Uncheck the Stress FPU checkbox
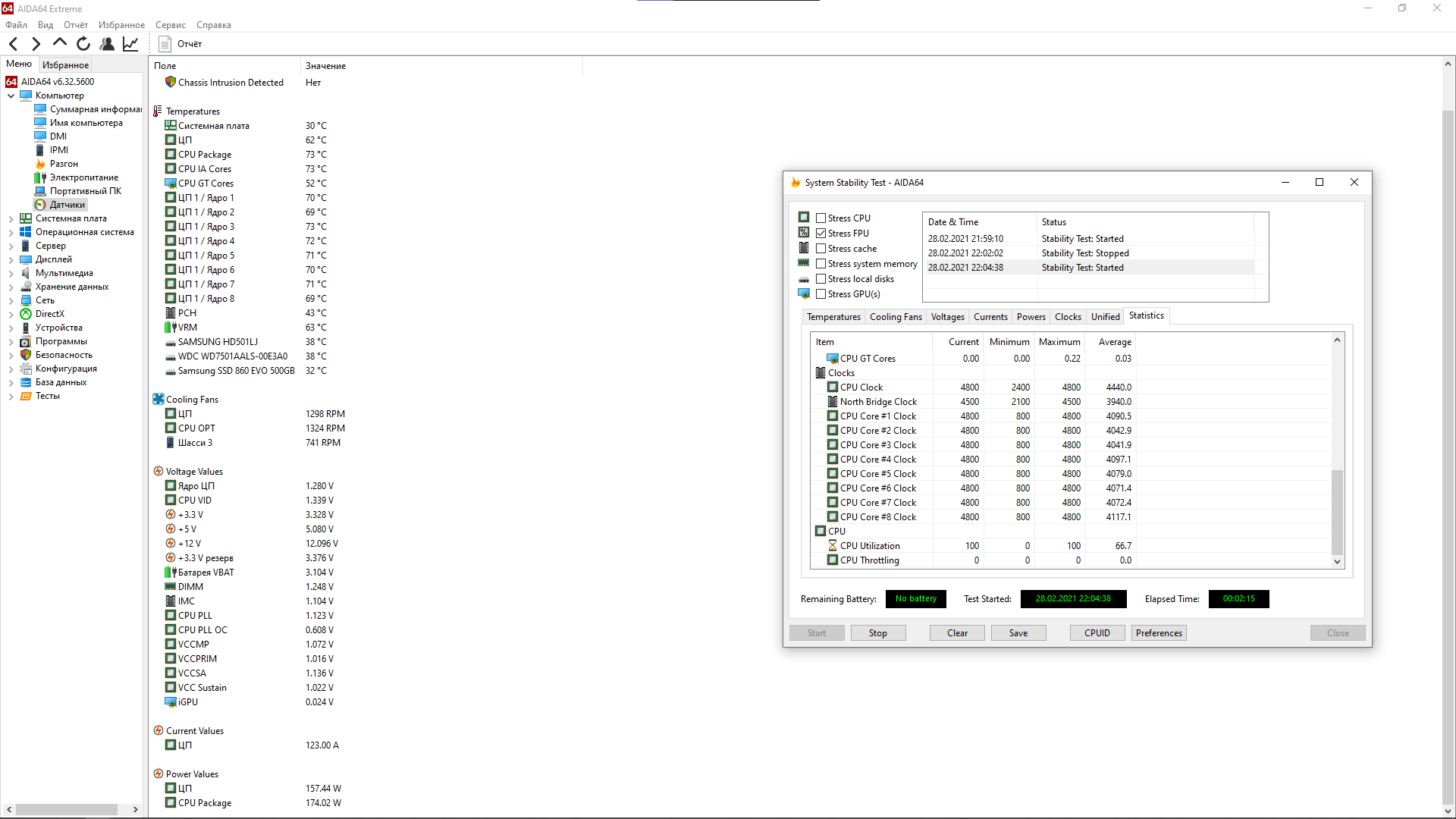Screen dimensions: 1456x819 click(x=821, y=234)
